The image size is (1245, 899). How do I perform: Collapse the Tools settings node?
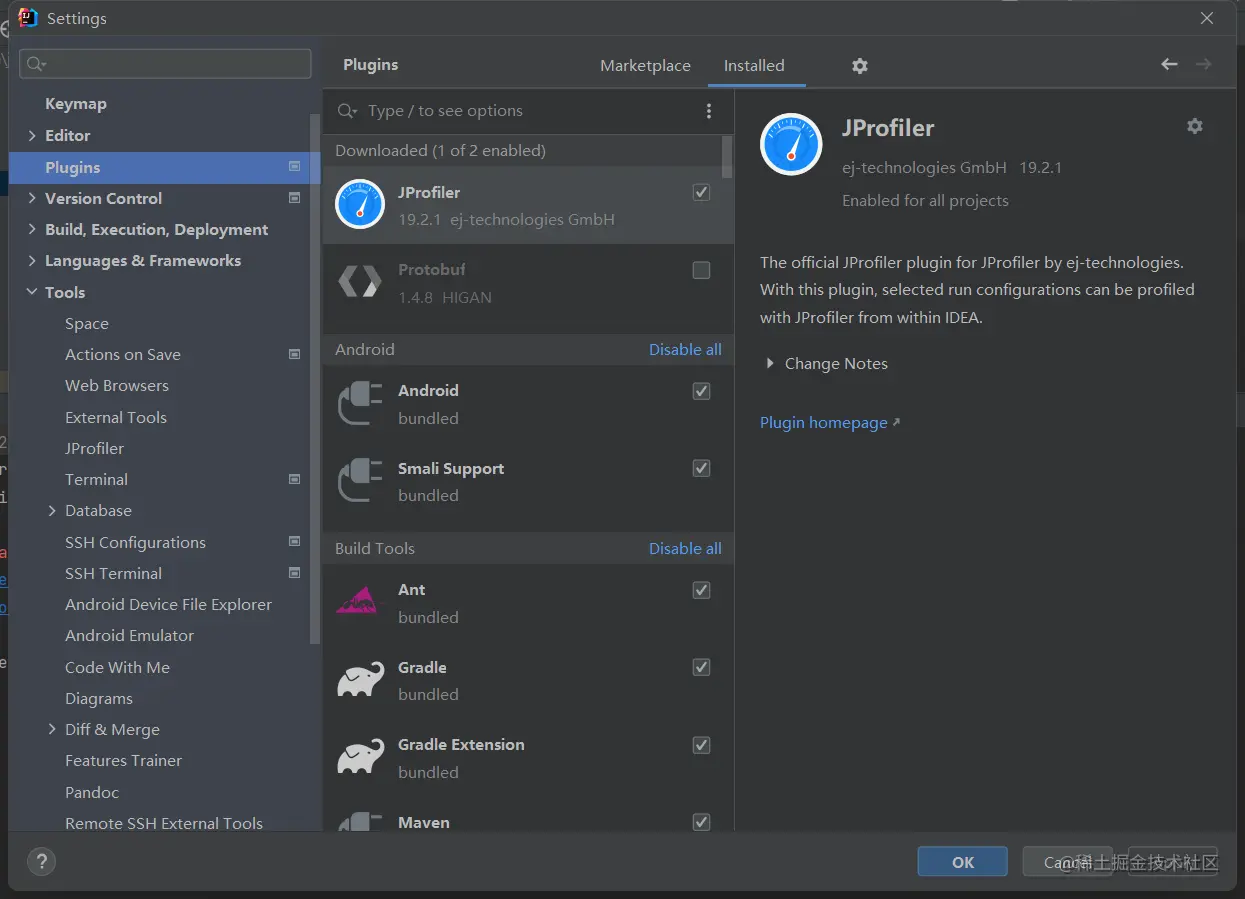tap(32, 292)
